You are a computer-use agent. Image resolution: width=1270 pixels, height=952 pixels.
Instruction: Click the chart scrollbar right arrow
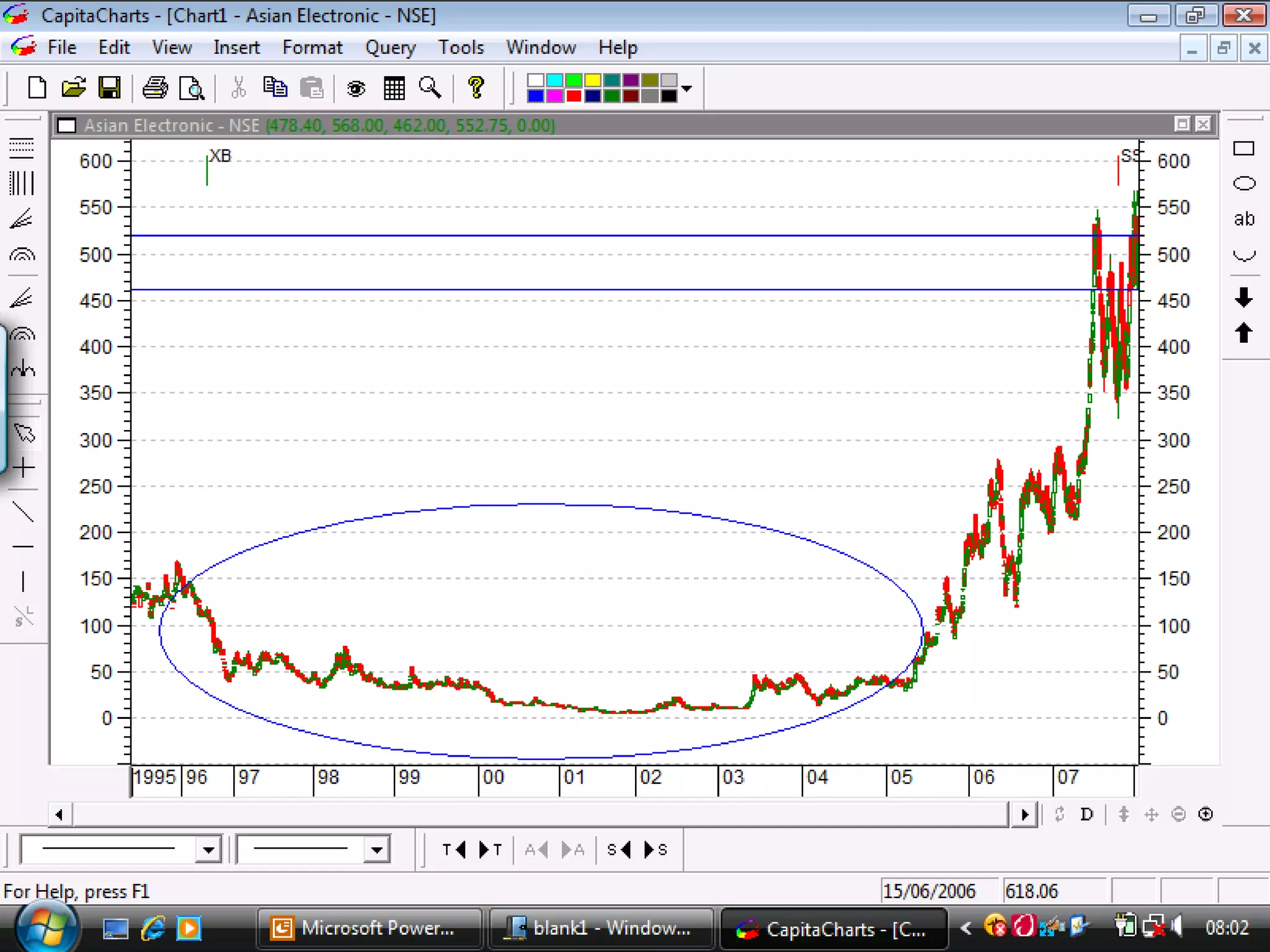(1024, 814)
